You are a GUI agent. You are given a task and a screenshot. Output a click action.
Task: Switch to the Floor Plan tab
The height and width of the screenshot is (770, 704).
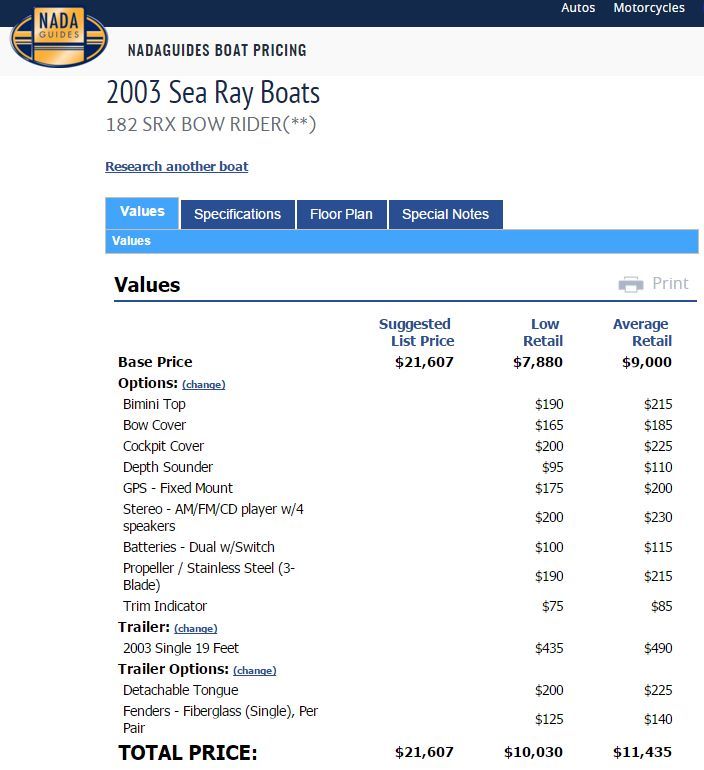tap(341, 215)
